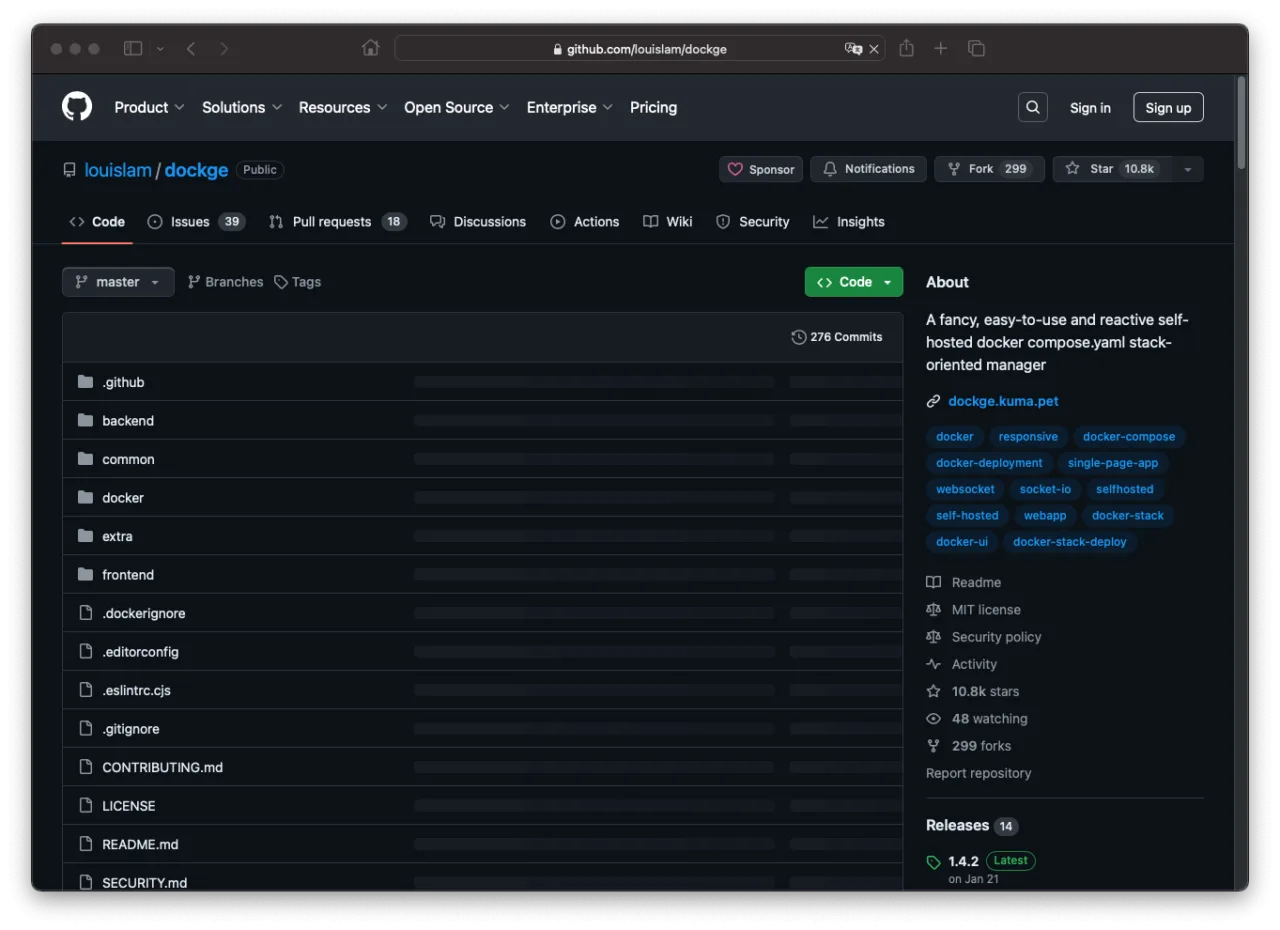Open Safari sidebar dropdown chevron
The image size is (1280, 930).
[x=160, y=48]
